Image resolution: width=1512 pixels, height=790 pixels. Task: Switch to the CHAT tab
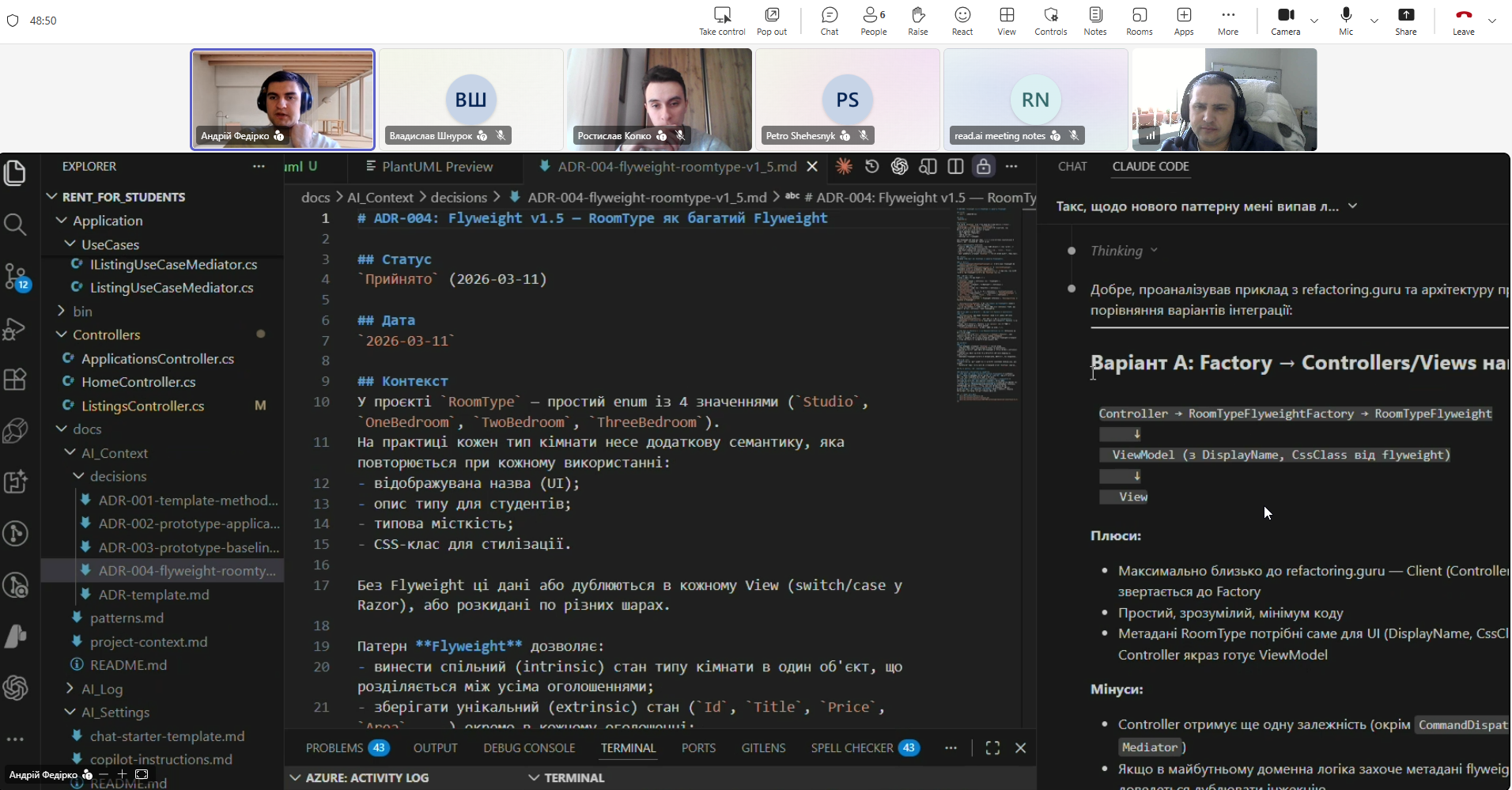[x=1072, y=167]
